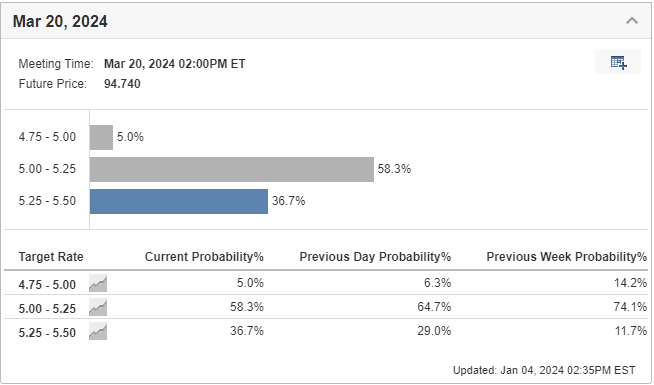
Task: Select the gray 58.3% probability bar
Action: point(232,169)
